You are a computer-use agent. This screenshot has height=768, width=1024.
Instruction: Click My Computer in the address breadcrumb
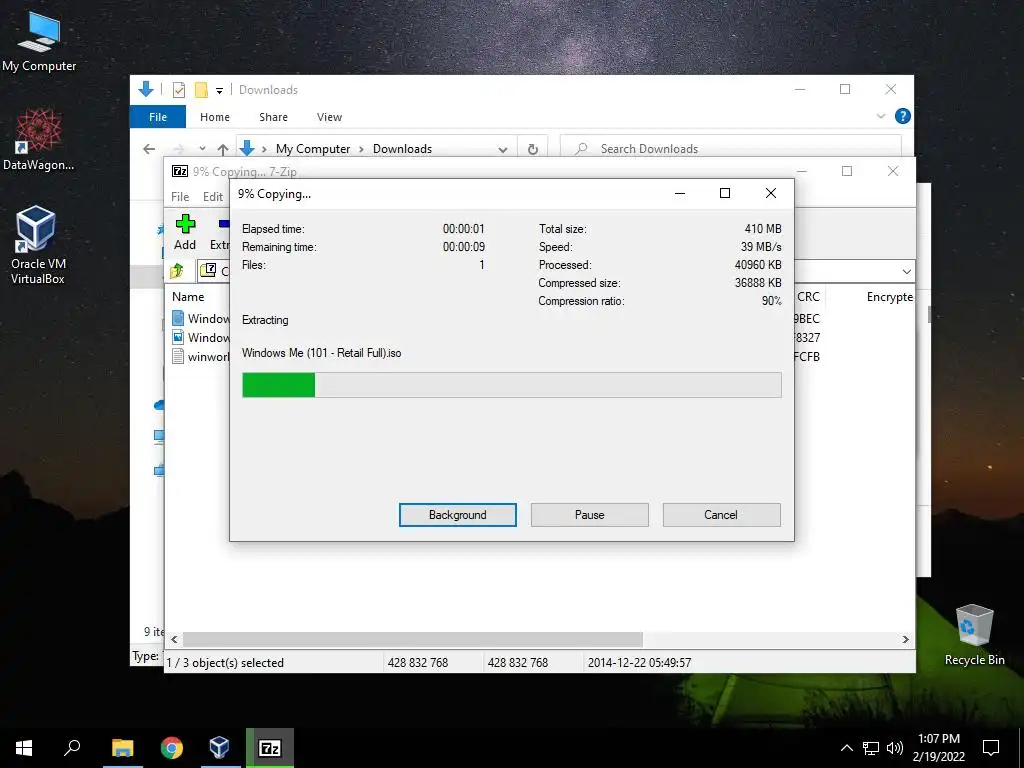click(x=313, y=149)
